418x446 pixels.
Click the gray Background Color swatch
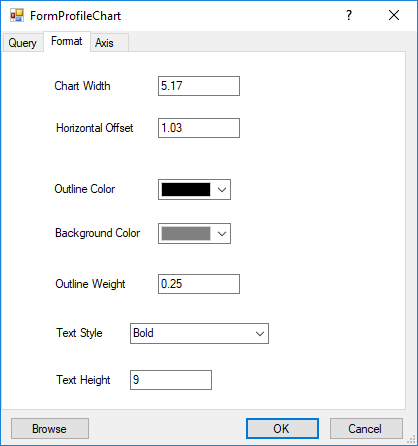coord(186,233)
